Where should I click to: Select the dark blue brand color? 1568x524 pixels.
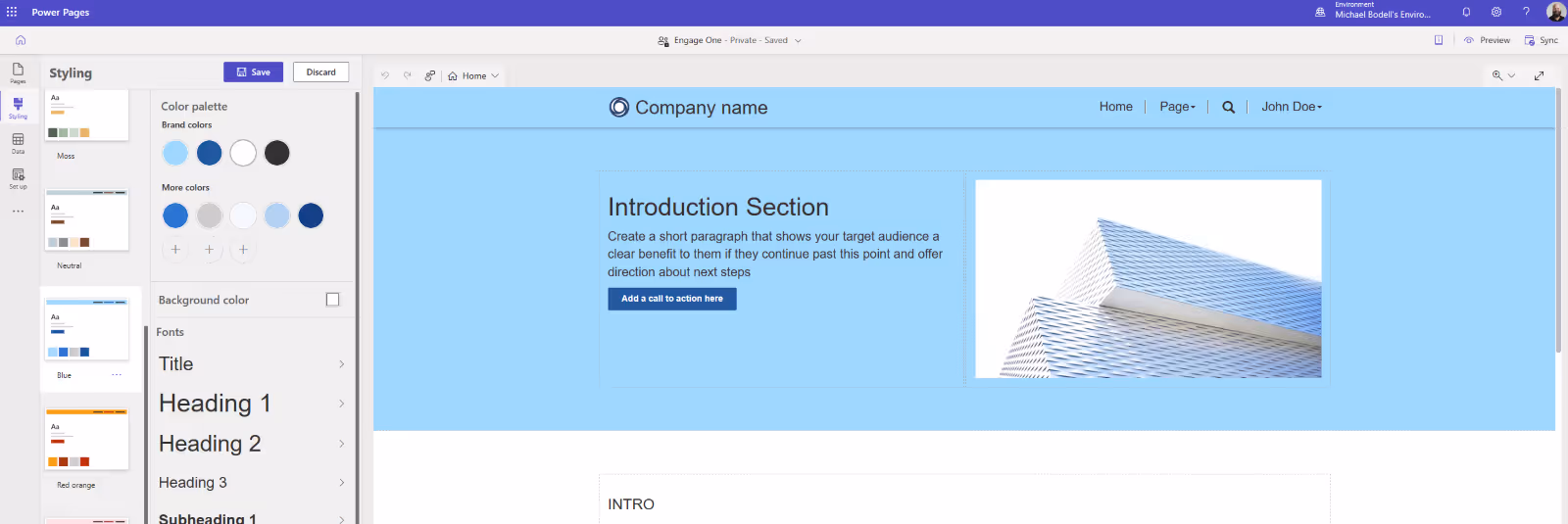coord(210,153)
